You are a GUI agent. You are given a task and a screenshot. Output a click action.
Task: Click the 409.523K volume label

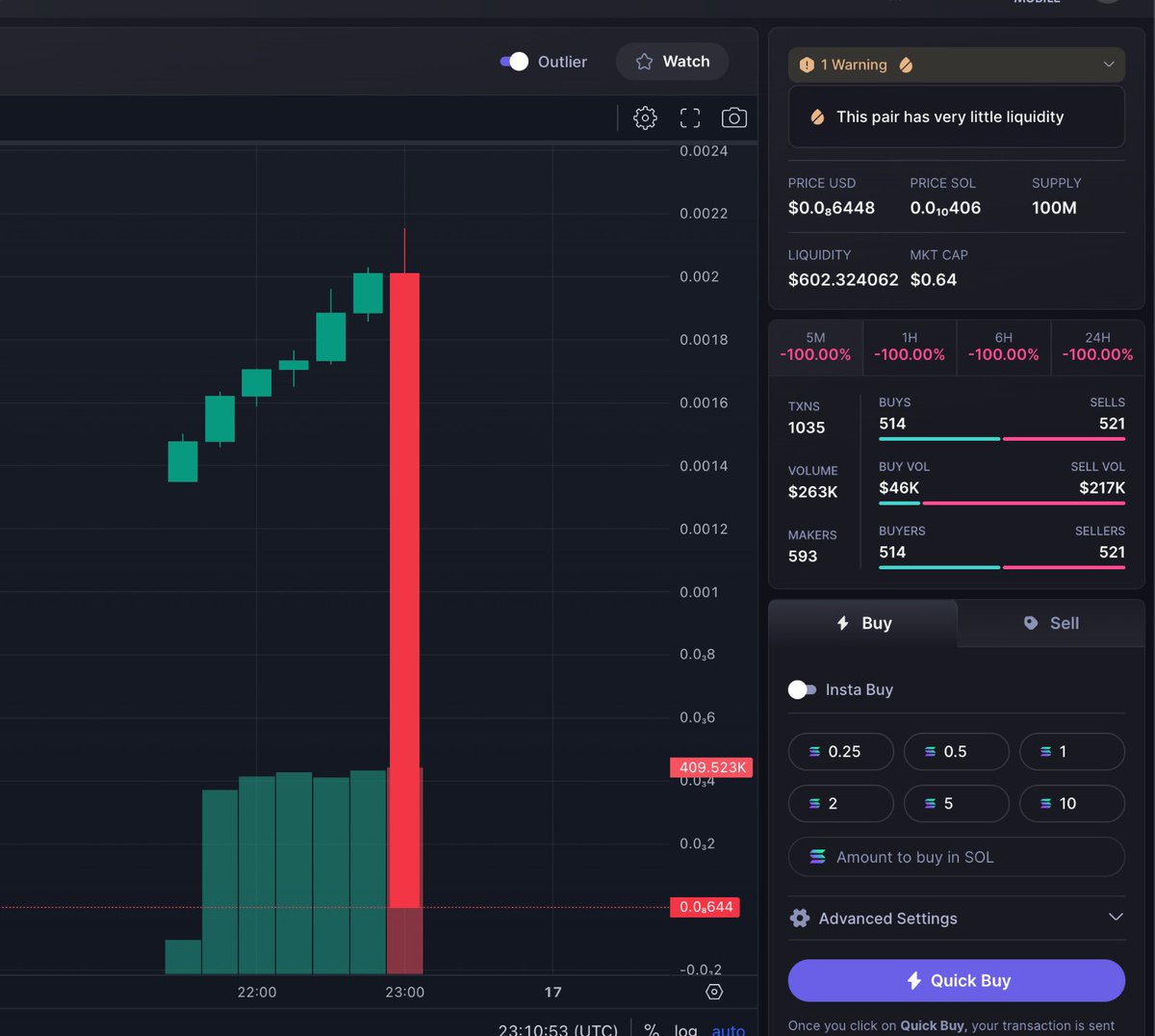coord(711,767)
